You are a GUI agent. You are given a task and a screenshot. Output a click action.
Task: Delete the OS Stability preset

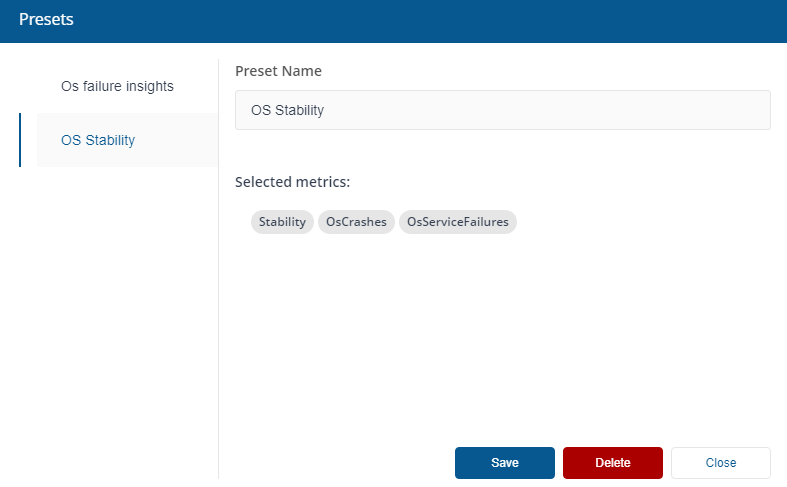tap(613, 463)
